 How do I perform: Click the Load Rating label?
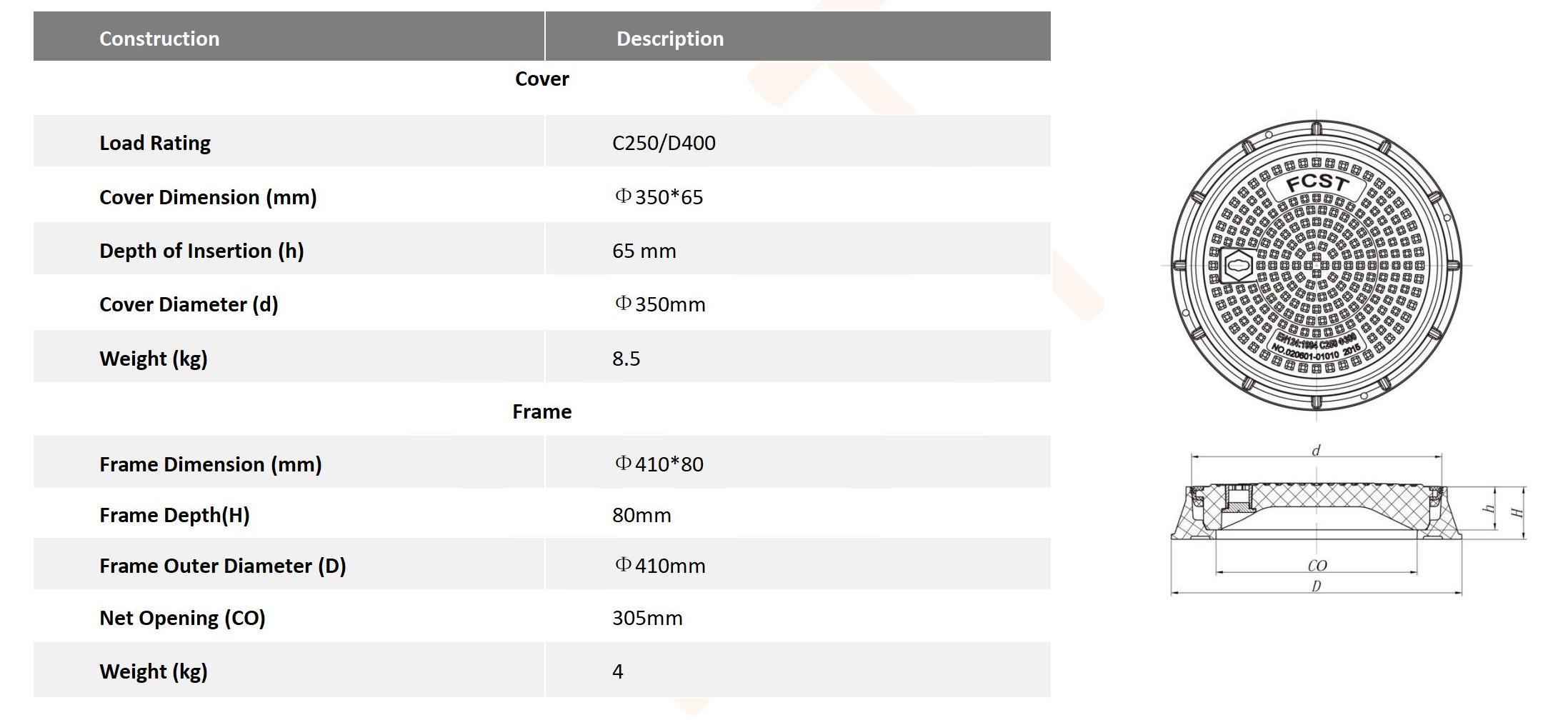click(155, 143)
